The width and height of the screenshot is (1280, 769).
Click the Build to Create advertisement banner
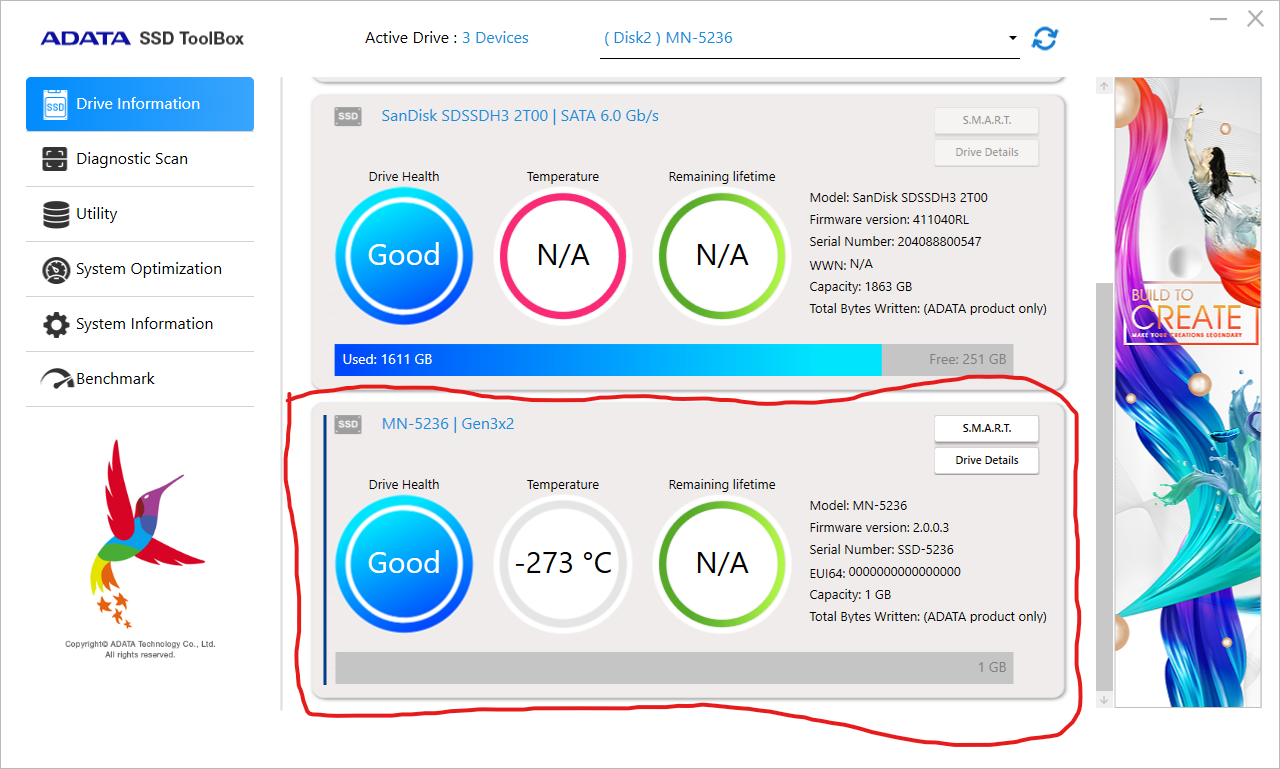1187,392
